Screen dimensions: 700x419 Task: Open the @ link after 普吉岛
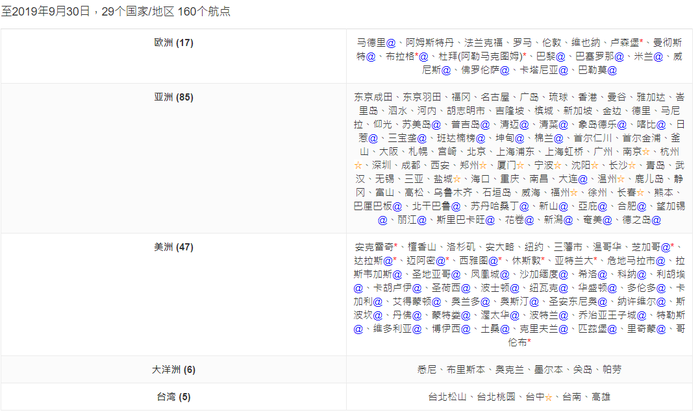pyautogui.click(x=485, y=125)
